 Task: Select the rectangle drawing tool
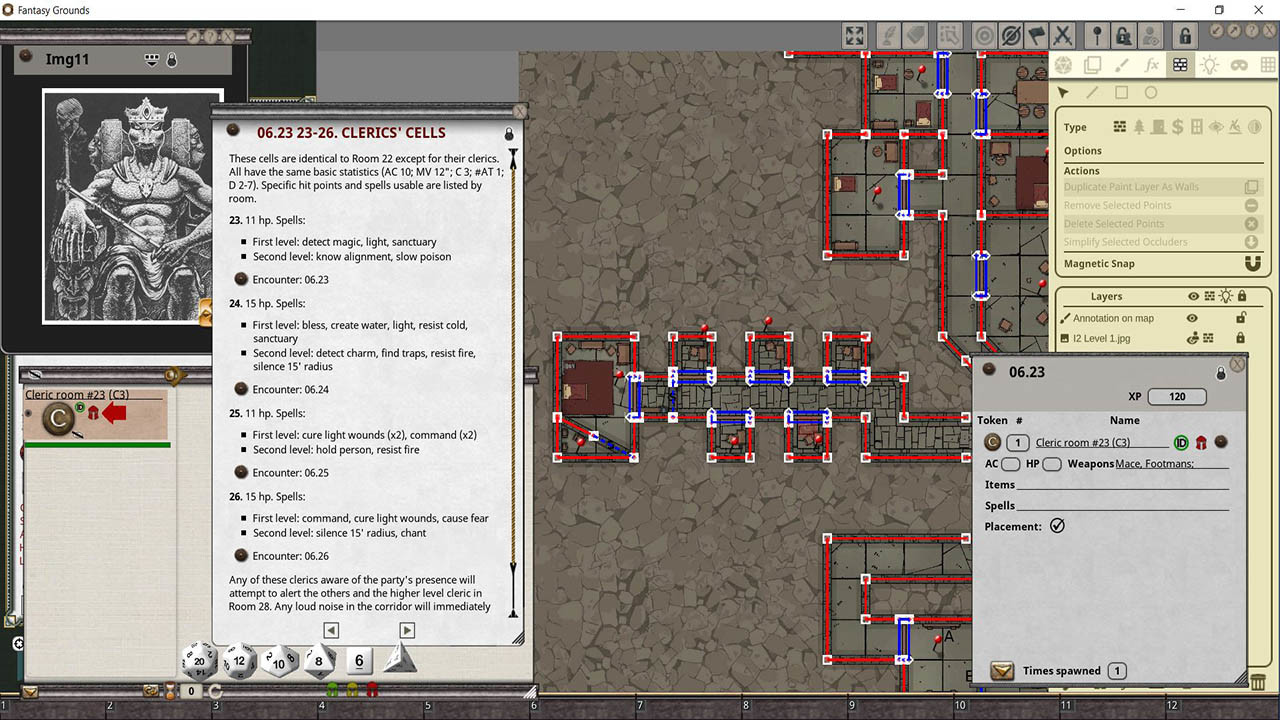(1122, 93)
